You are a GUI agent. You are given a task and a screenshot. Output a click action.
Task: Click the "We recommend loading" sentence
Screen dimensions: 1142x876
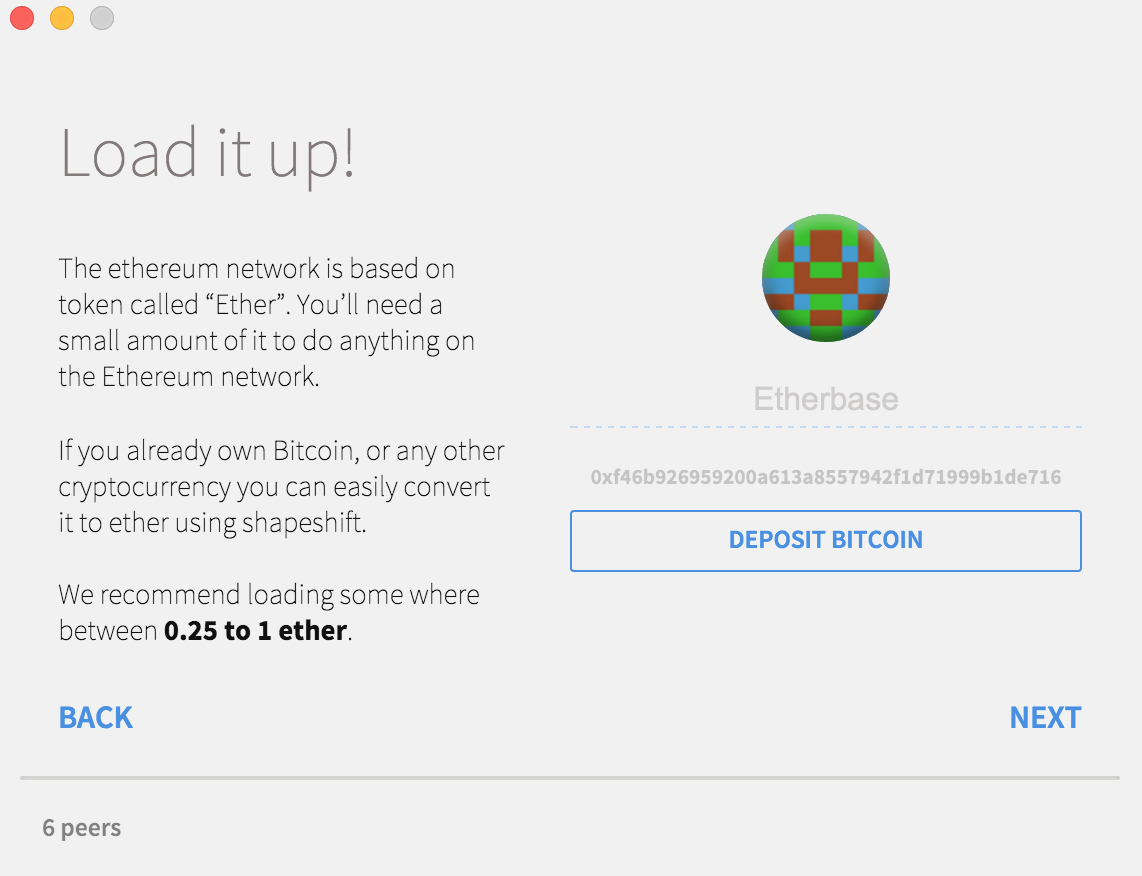(x=269, y=612)
